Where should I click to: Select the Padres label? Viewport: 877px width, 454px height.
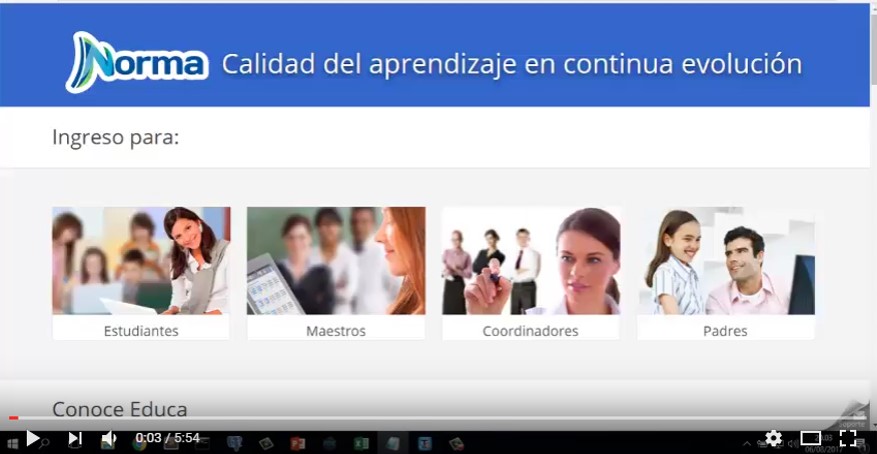725,330
